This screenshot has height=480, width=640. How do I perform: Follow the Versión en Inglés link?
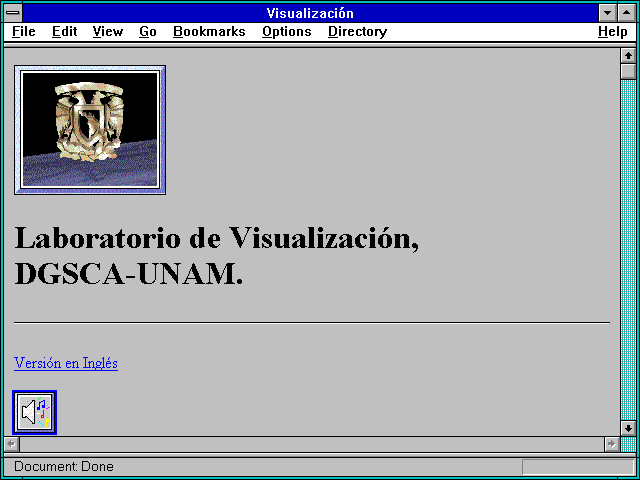click(x=66, y=363)
